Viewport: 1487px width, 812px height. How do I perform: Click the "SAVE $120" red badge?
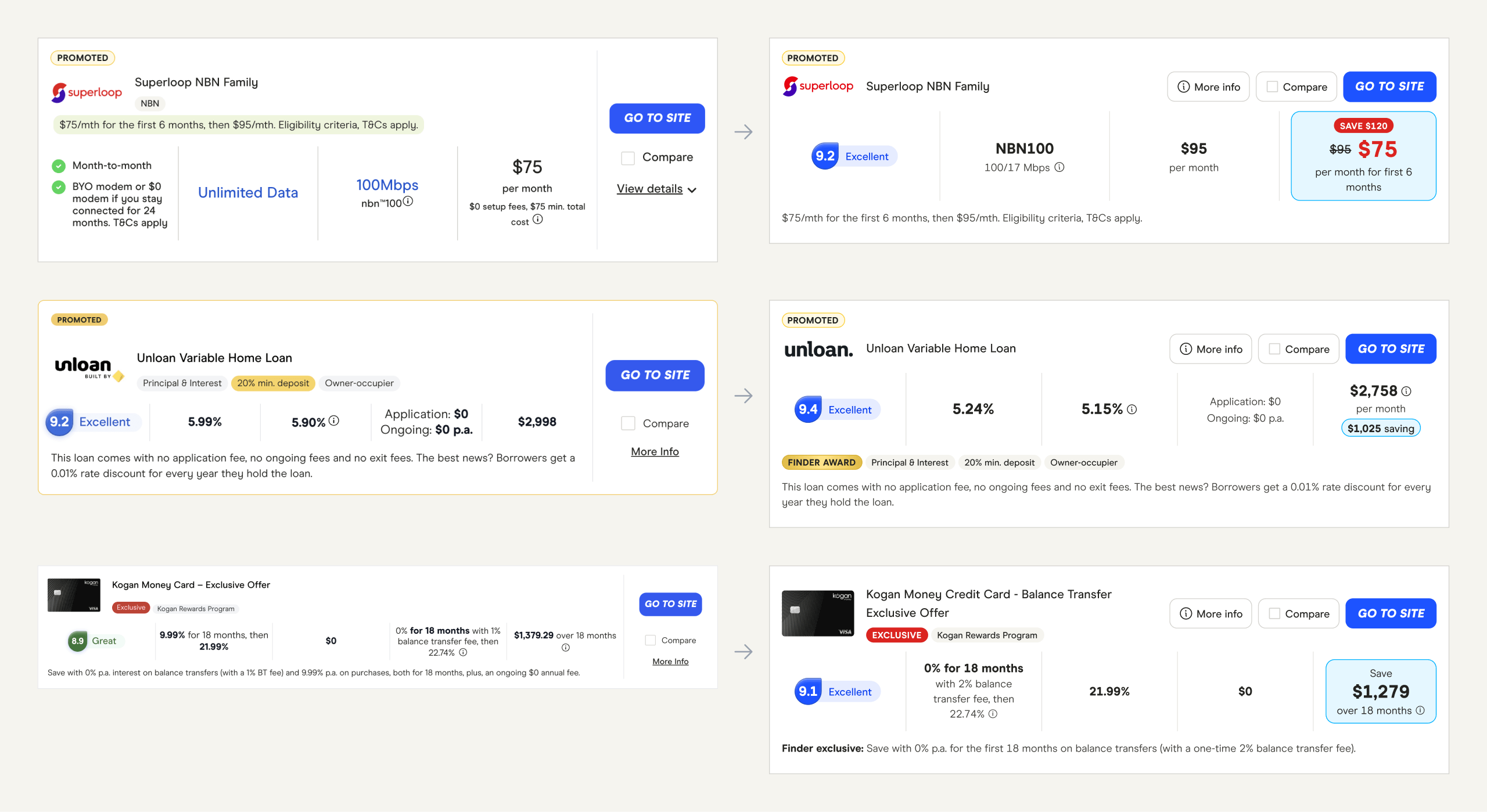click(x=1363, y=125)
